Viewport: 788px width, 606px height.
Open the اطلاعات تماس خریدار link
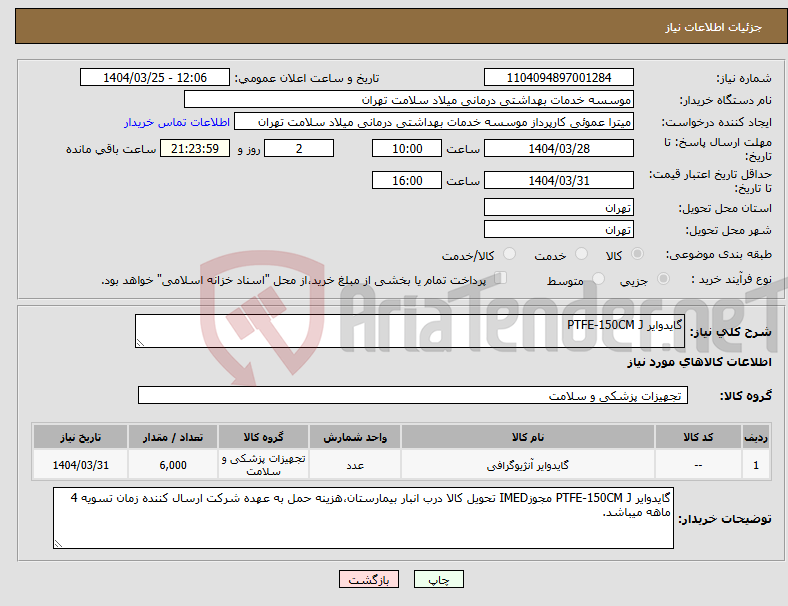pos(177,122)
